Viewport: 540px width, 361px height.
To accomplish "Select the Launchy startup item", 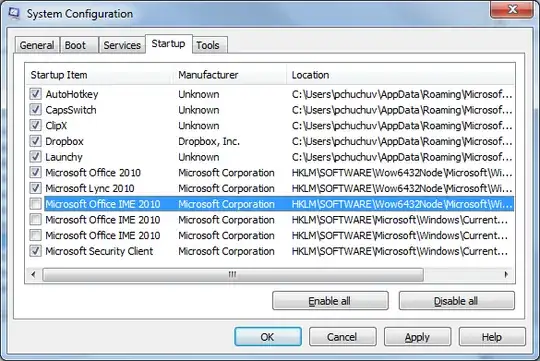I will click(x=64, y=157).
